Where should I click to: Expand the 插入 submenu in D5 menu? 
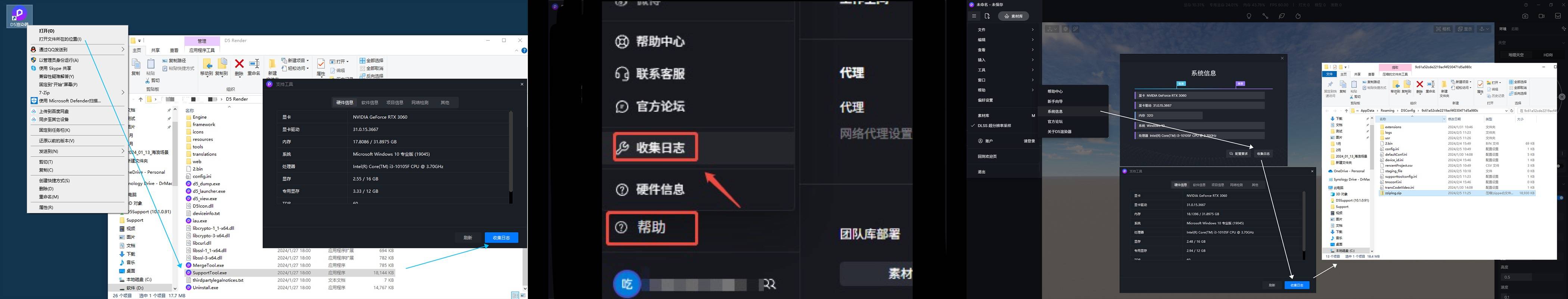1004,60
